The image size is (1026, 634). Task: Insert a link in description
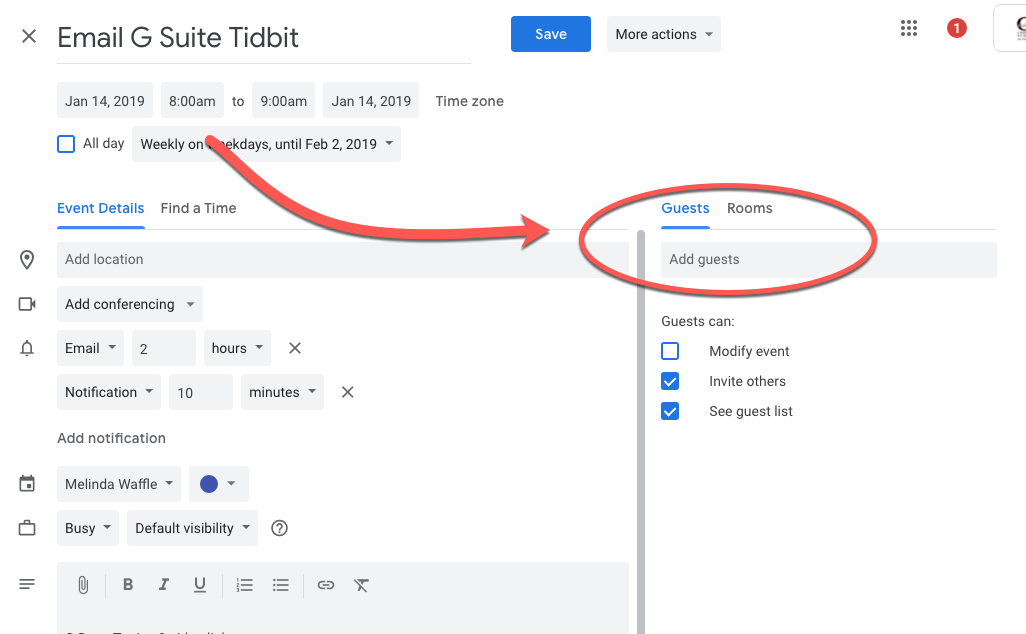[x=326, y=585]
